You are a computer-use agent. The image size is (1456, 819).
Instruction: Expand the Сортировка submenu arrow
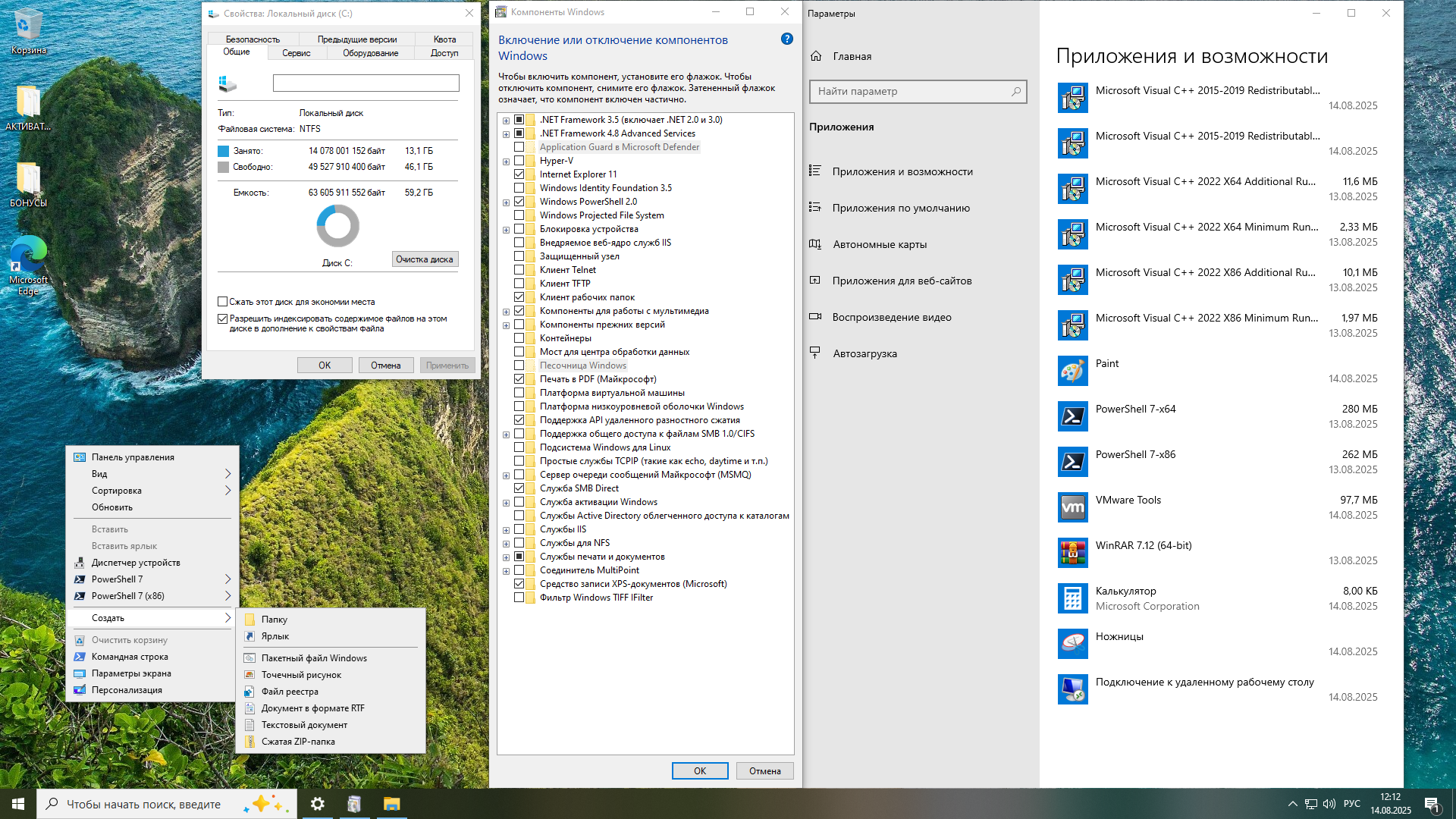pyautogui.click(x=227, y=491)
